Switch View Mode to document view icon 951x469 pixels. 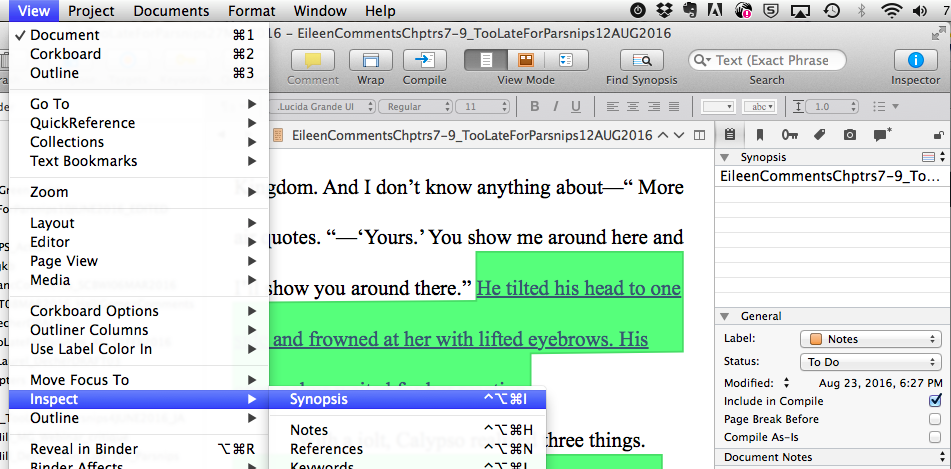(485, 60)
